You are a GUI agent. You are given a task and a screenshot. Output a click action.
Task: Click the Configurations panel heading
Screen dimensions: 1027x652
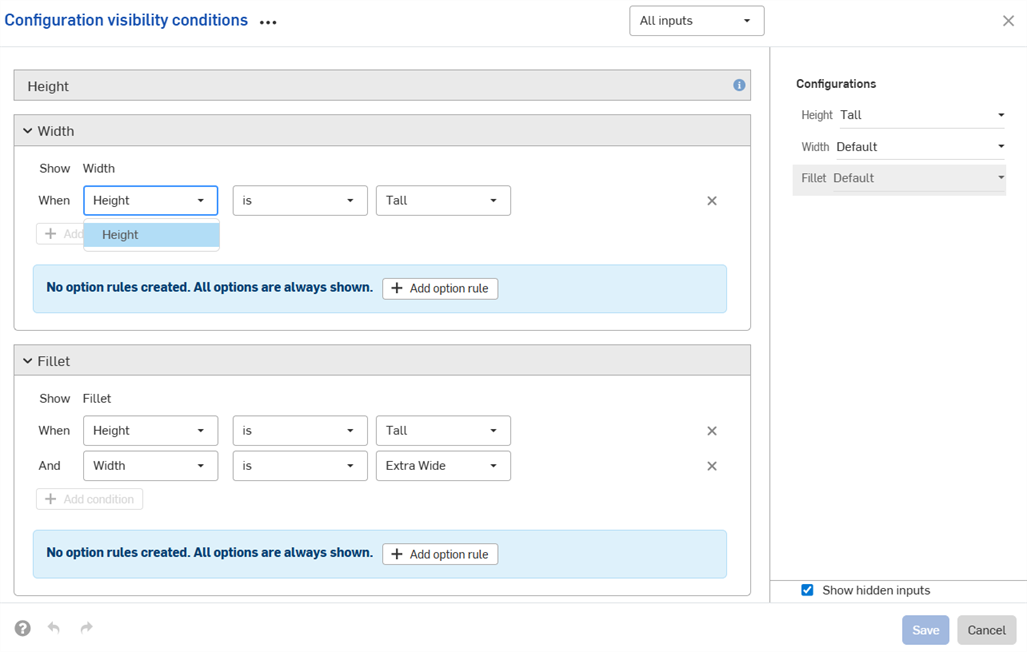pyautogui.click(x=836, y=84)
